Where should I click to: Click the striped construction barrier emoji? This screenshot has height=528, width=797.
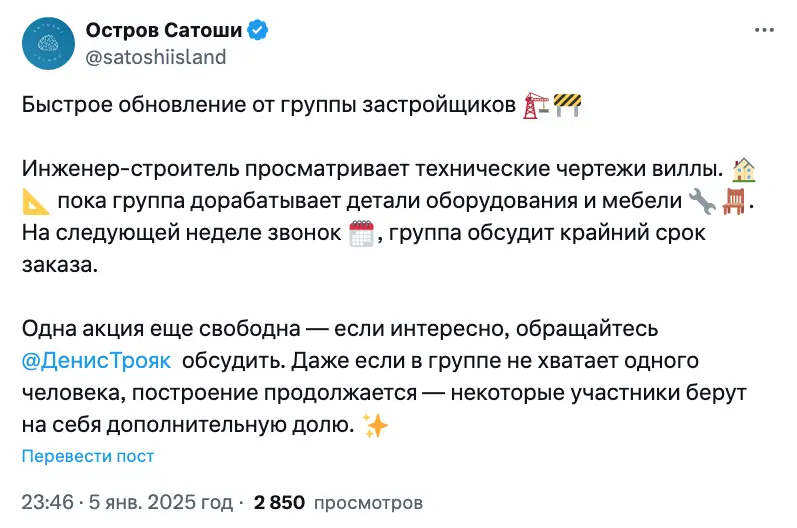click(567, 106)
